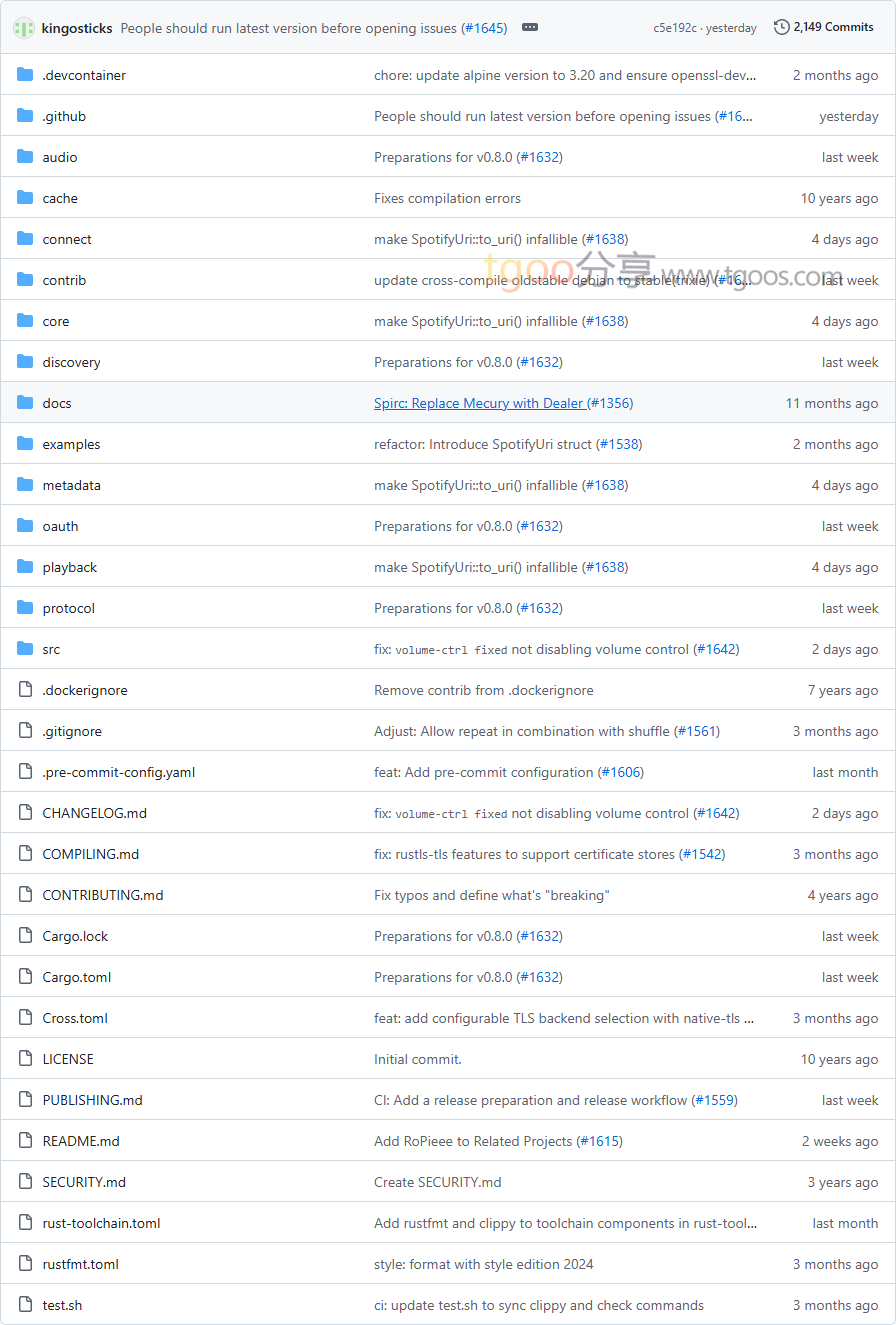This screenshot has height=1325, width=896.
Task: Open the docs folder
Action: pyautogui.click(x=57, y=403)
